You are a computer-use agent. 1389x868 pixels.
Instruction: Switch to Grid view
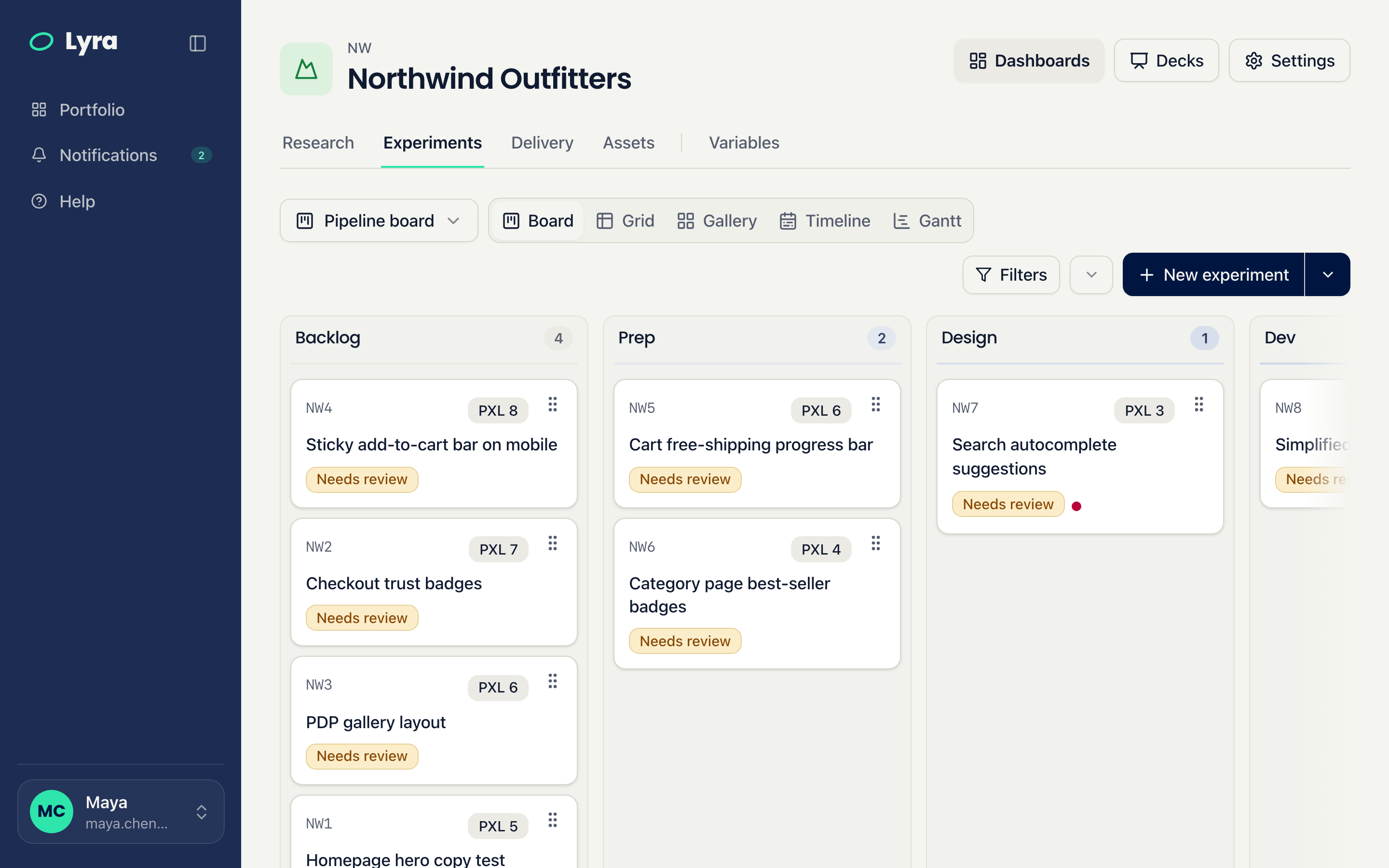[625, 220]
